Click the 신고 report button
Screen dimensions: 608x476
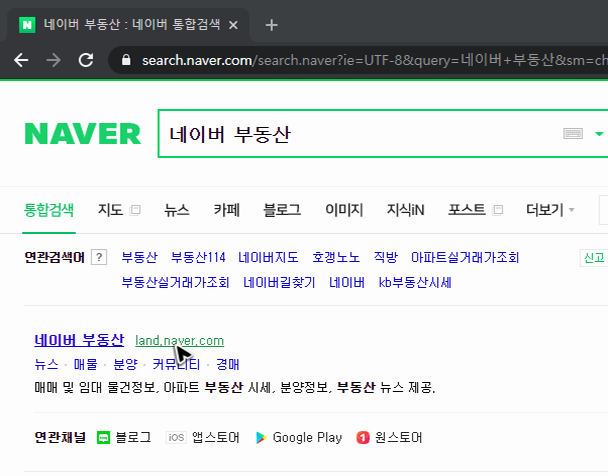point(594,258)
